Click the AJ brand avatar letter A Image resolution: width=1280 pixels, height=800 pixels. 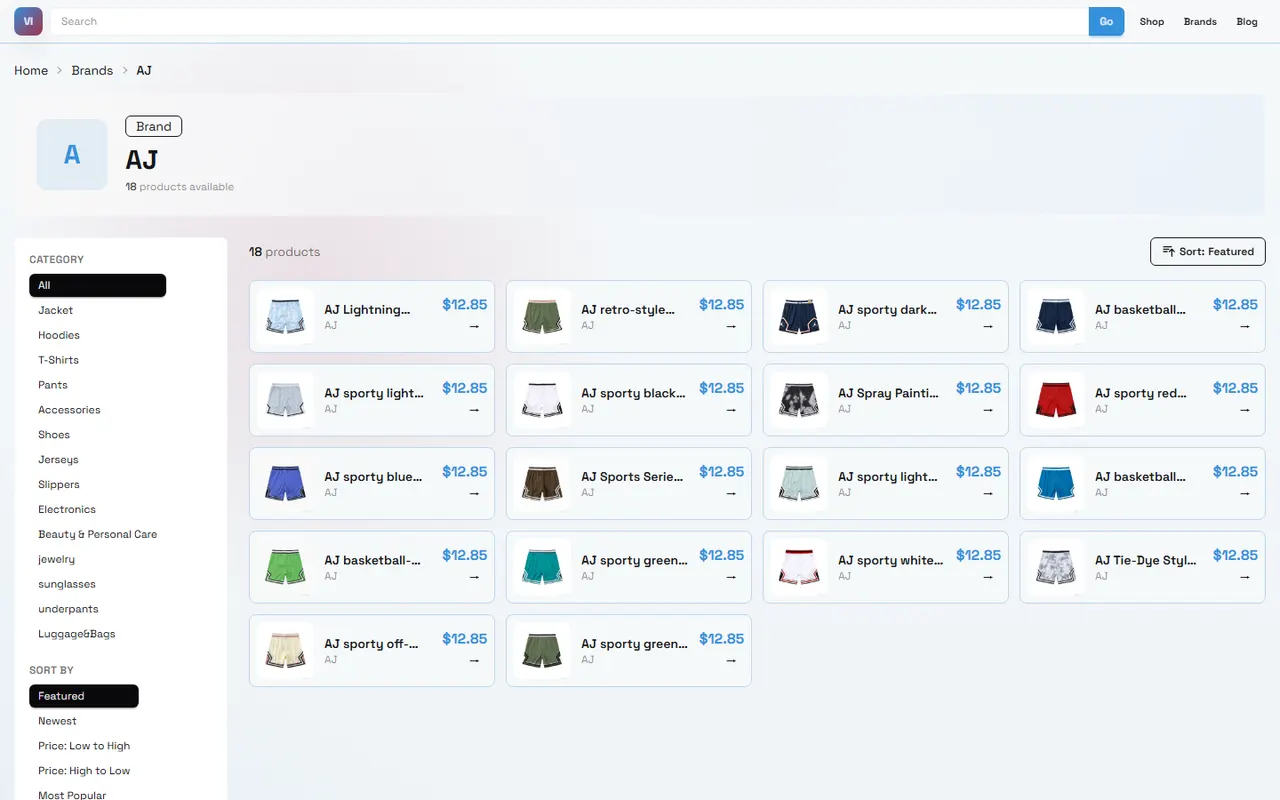pos(72,155)
